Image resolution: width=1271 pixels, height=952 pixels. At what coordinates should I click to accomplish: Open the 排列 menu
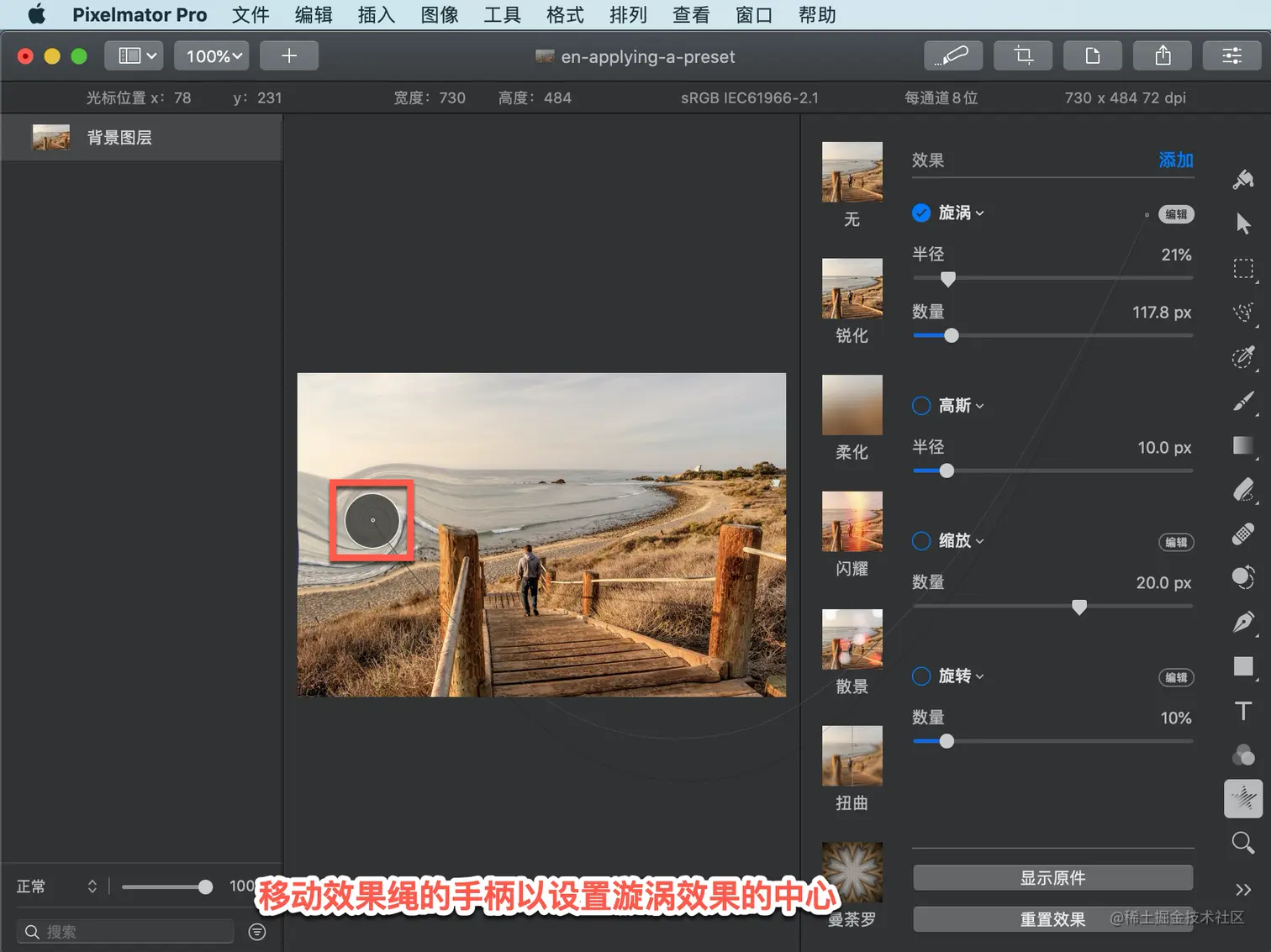pos(628,14)
